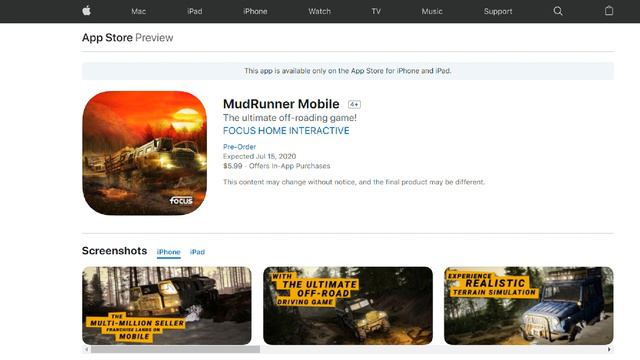The width and height of the screenshot is (640, 360).
Task: Click the Screenshots section heading
Action: point(114,251)
